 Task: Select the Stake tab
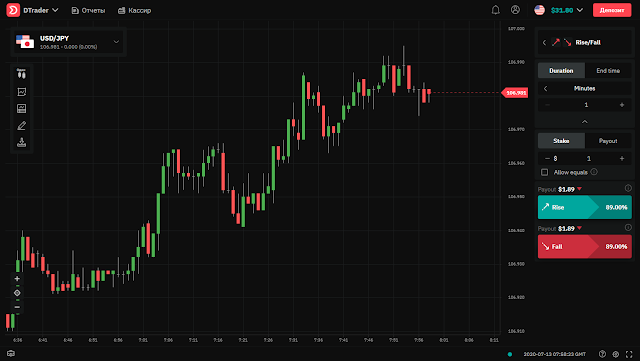561,141
